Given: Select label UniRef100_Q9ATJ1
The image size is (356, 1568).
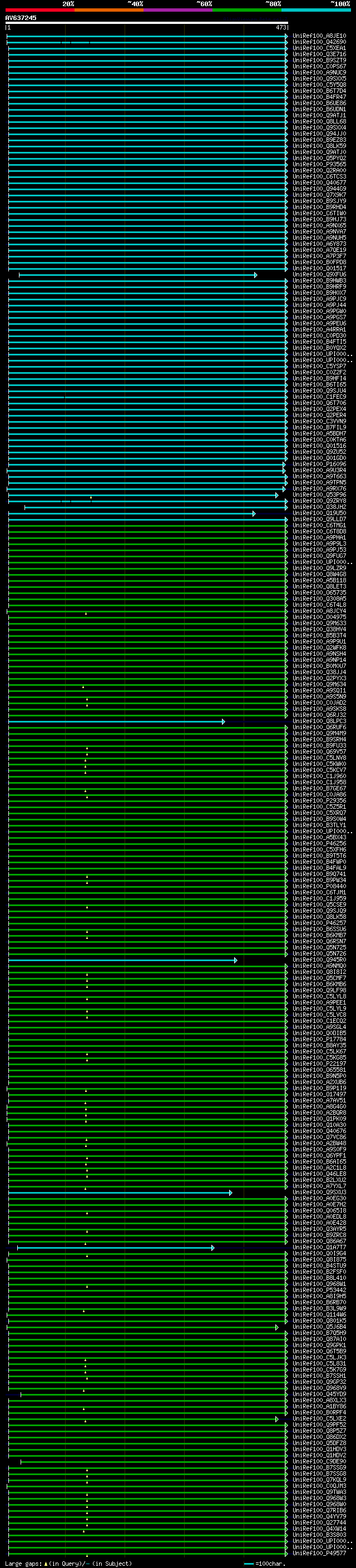Looking at the screenshot, I should tap(319, 115).
